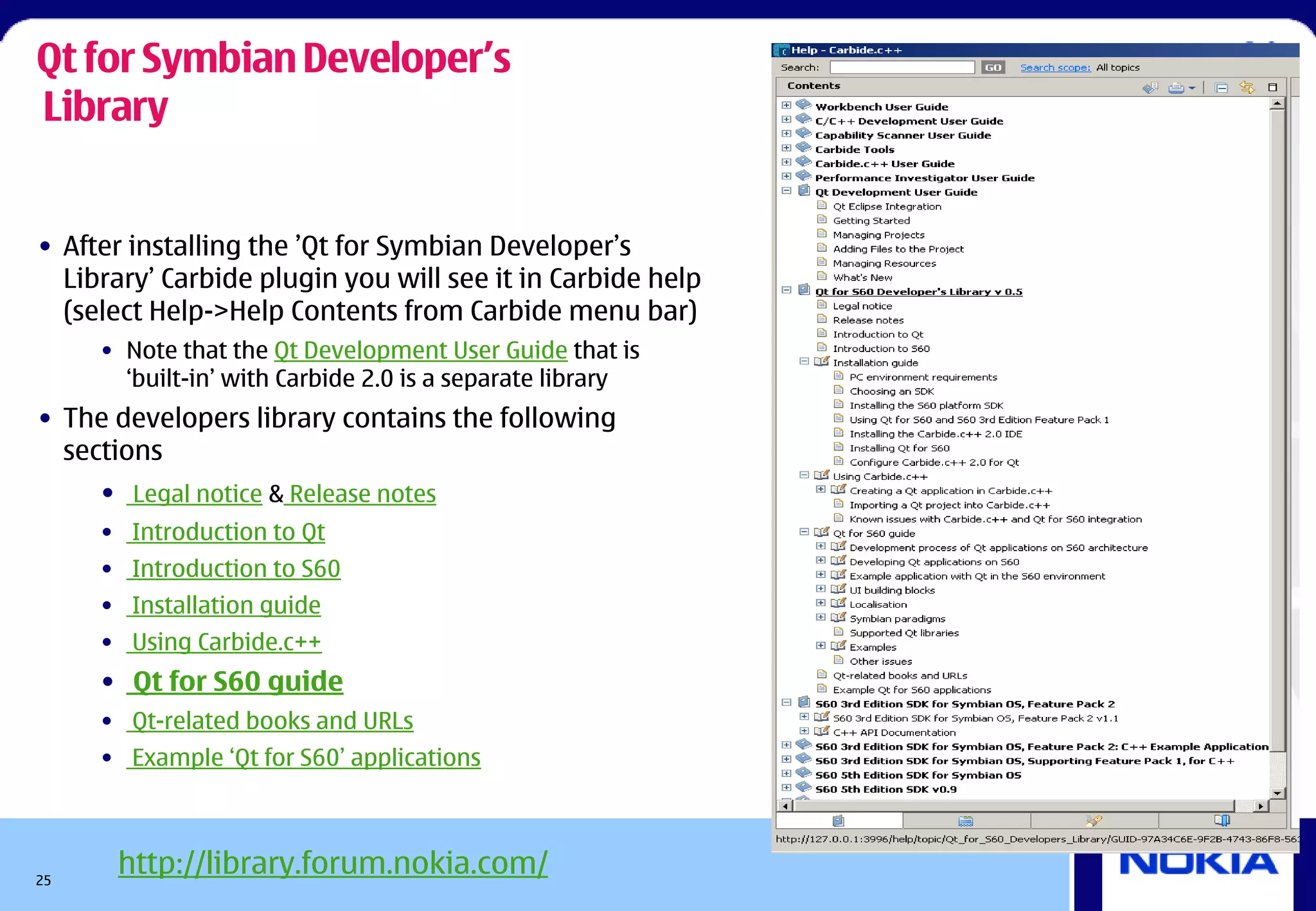Switch to the Search Results flashlight tab

1094,820
